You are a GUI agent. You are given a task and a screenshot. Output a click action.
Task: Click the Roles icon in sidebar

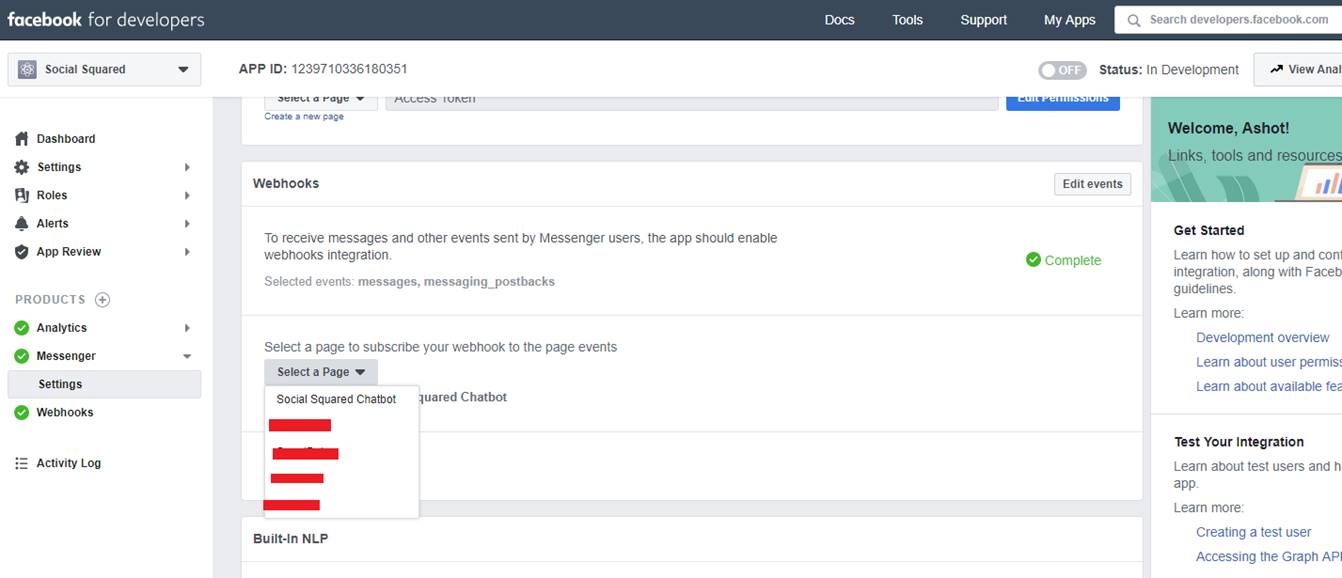point(22,195)
